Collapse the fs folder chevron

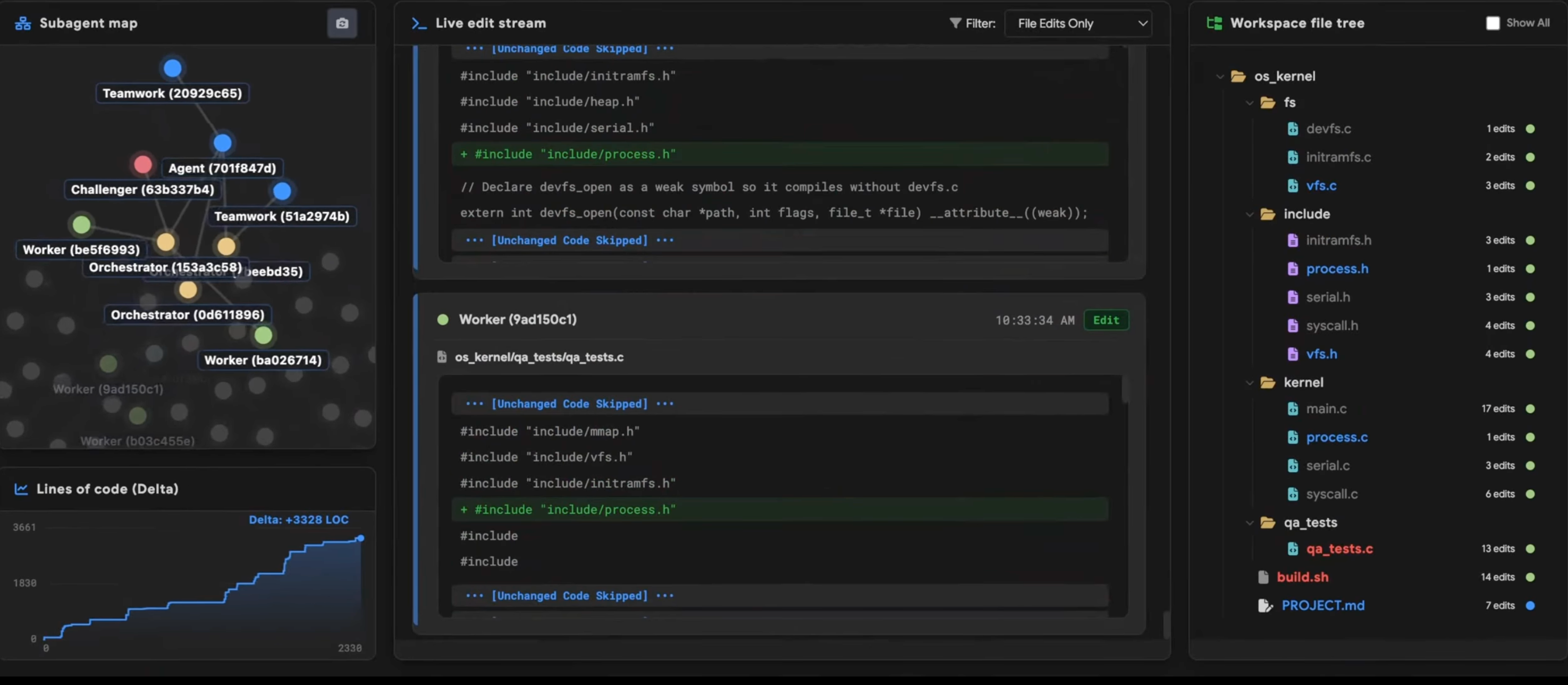[1250, 103]
